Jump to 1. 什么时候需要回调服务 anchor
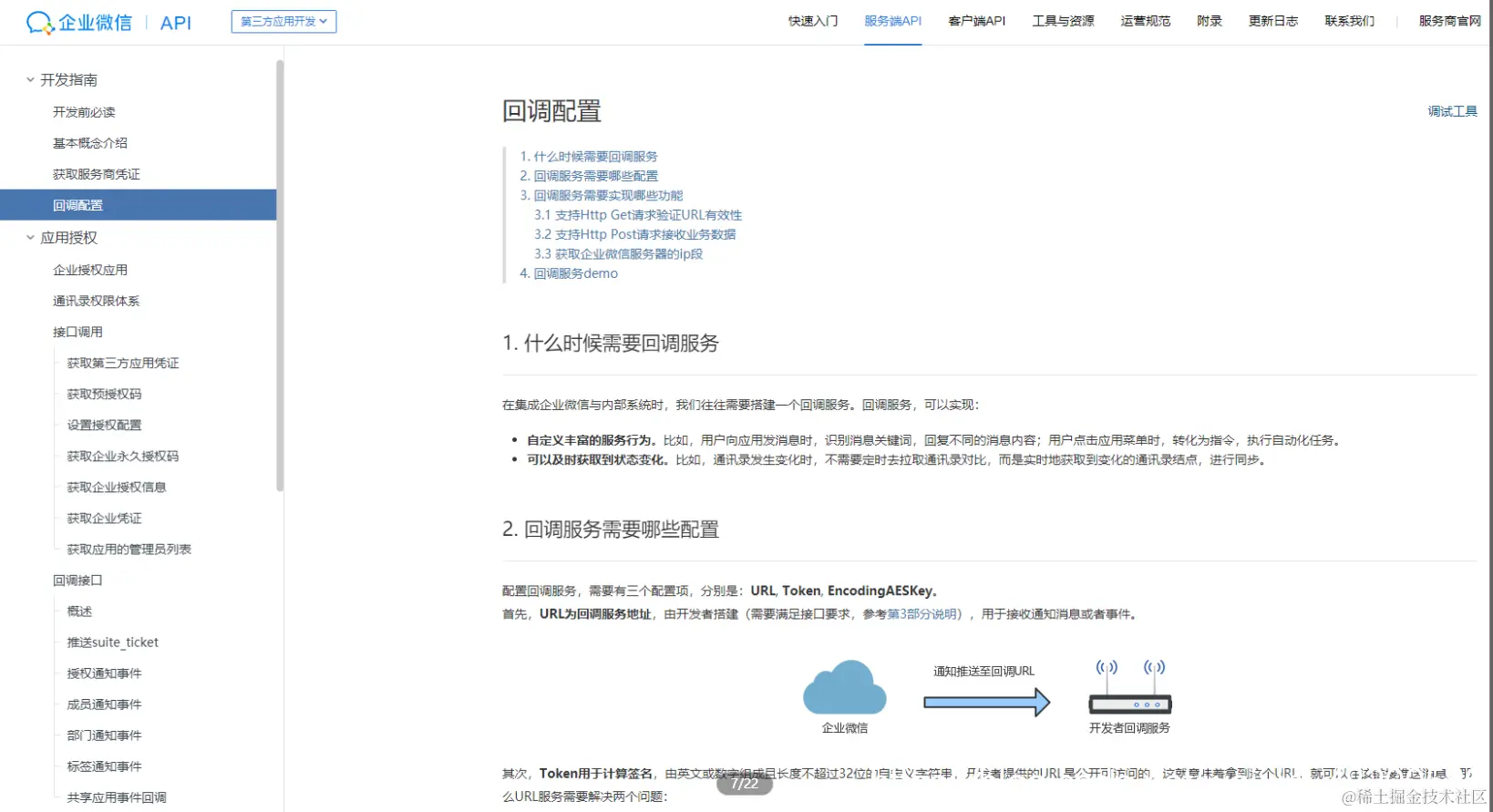1493x812 pixels. (589, 157)
